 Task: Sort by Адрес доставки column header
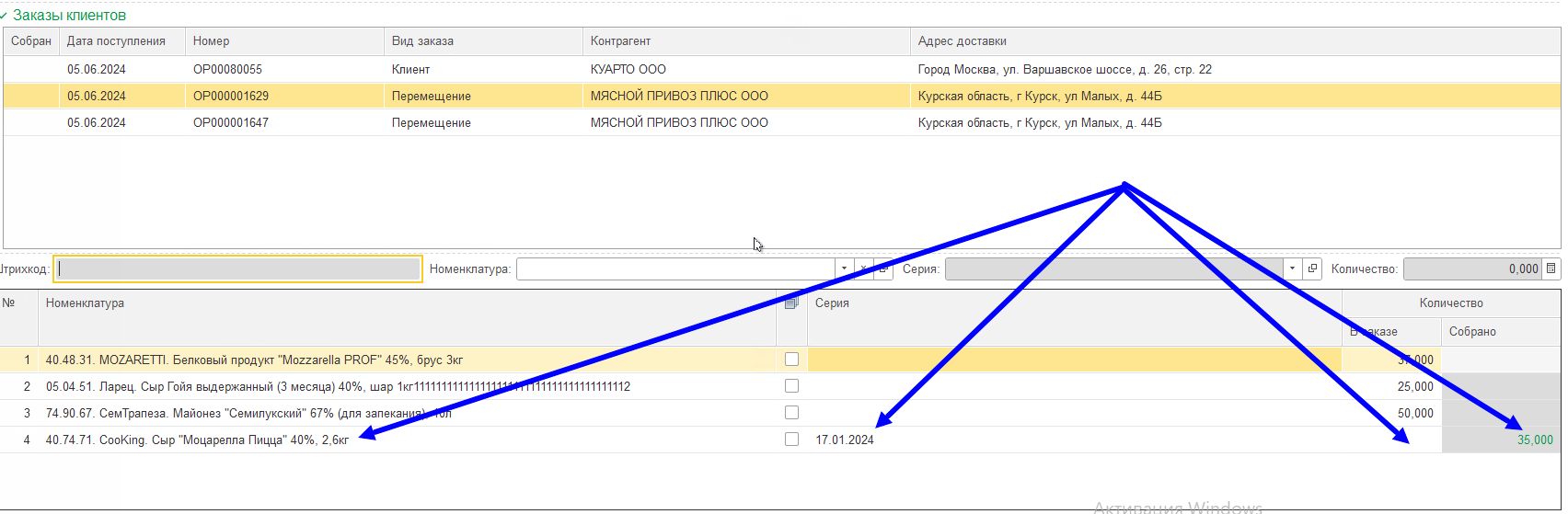(1235, 40)
